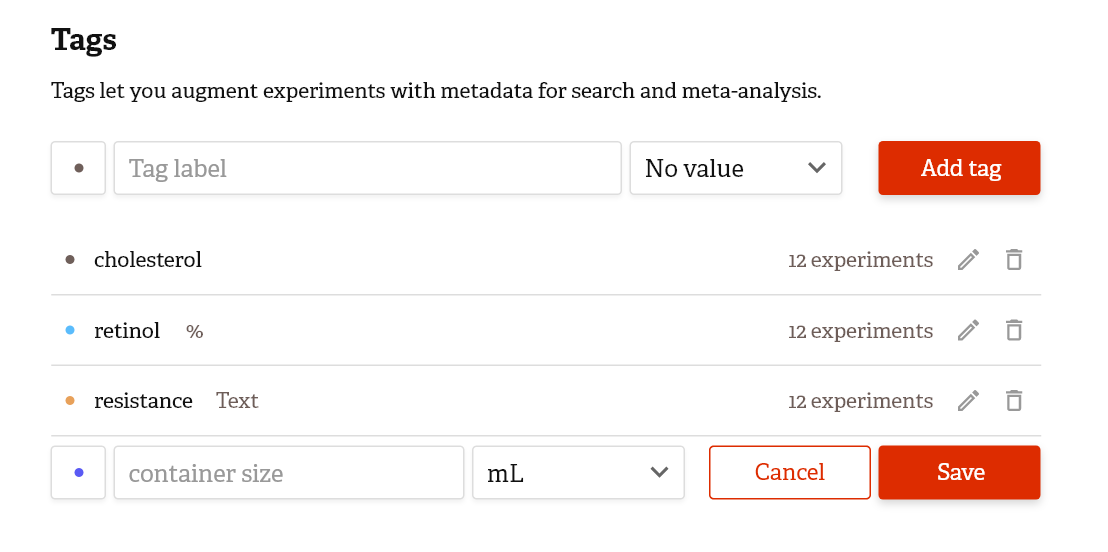Edit the cholesterol tag with pencil icon
The image size is (1108, 552).
pyautogui.click(x=967, y=260)
